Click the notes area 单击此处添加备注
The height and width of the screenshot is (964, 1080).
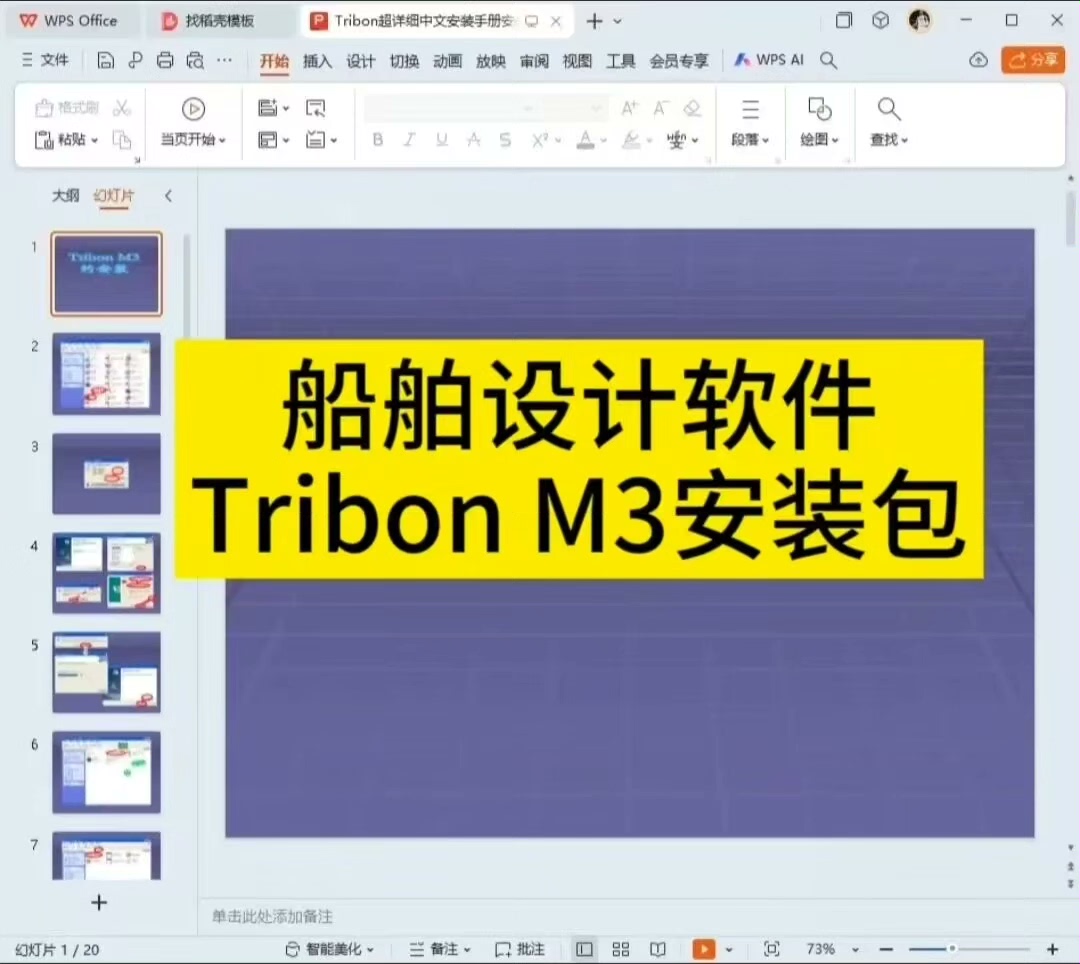point(272,916)
